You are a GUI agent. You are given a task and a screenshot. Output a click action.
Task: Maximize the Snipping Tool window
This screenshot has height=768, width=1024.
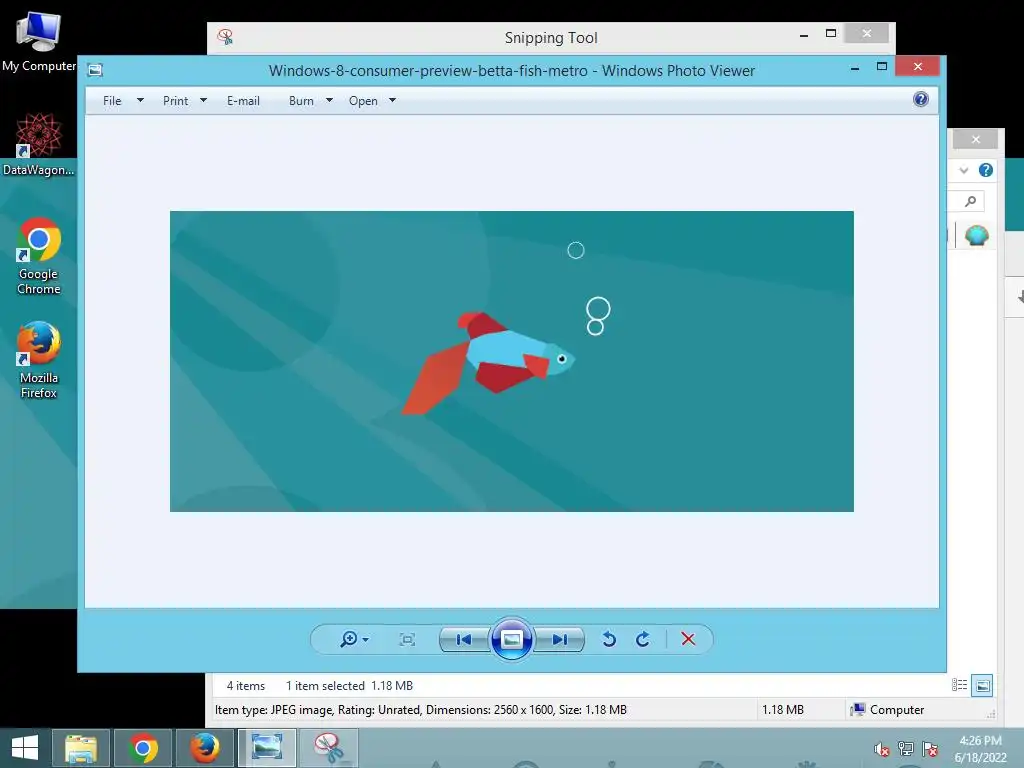tap(831, 33)
